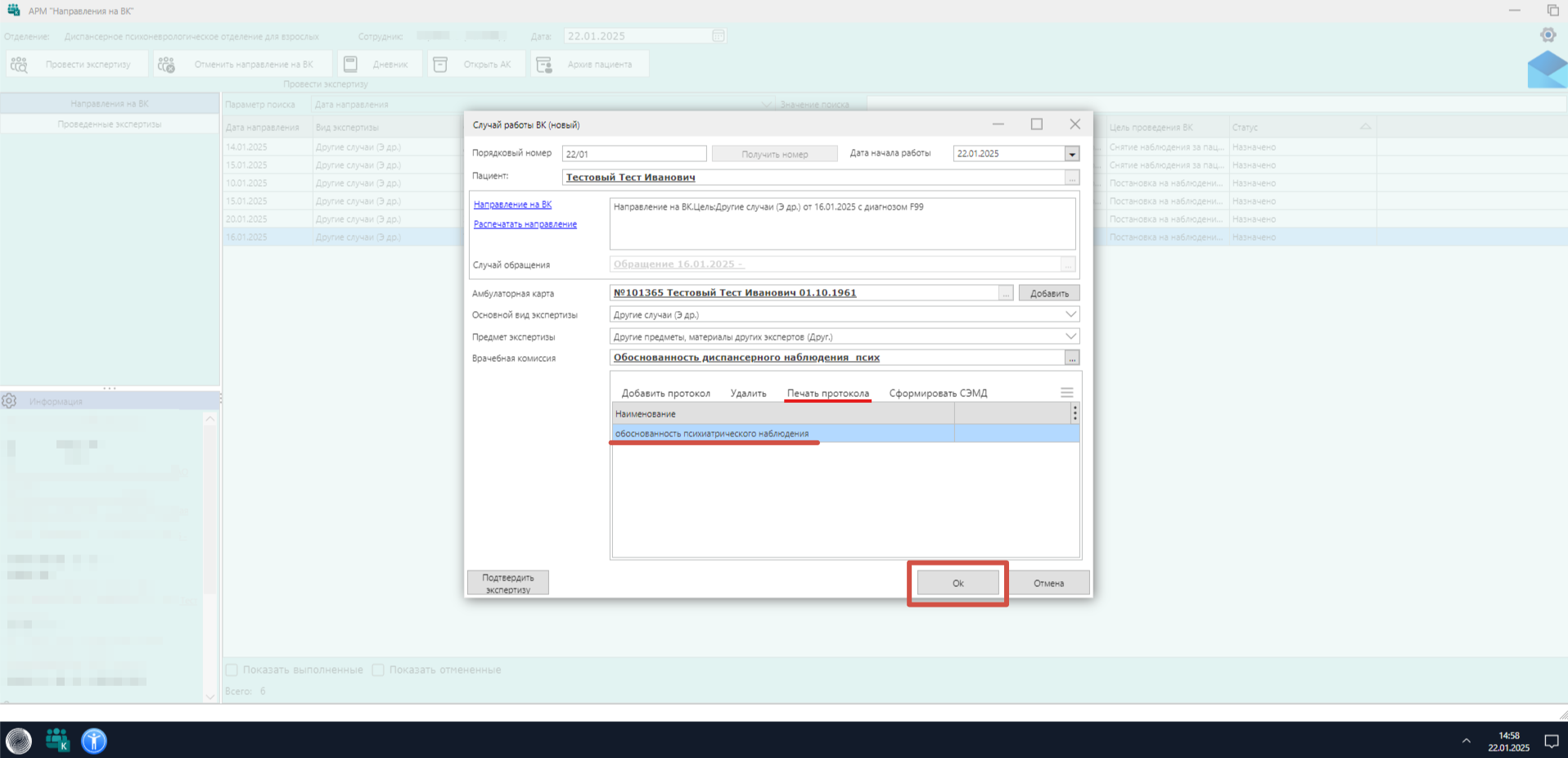
Task: Click the 'Получить номер' button
Action: (x=774, y=154)
